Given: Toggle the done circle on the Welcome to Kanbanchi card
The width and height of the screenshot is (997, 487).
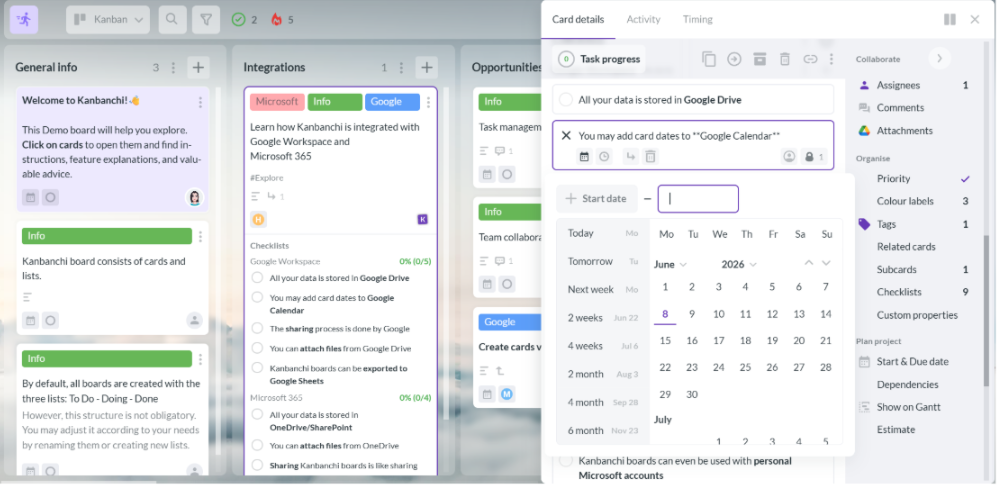Looking at the screenshot, I should [51, 197].
